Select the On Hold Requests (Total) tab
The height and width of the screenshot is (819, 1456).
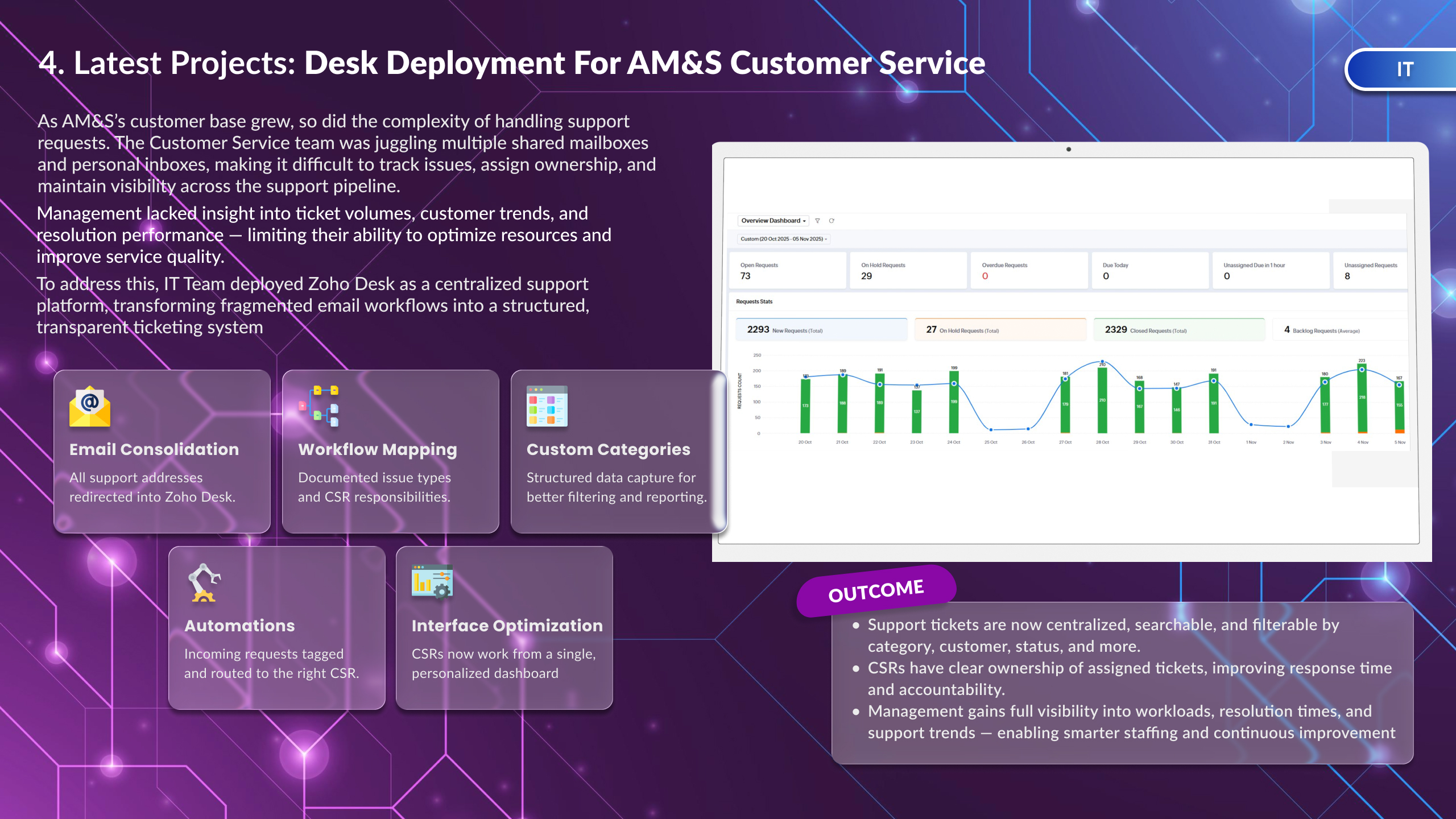[x=999, y=330]
